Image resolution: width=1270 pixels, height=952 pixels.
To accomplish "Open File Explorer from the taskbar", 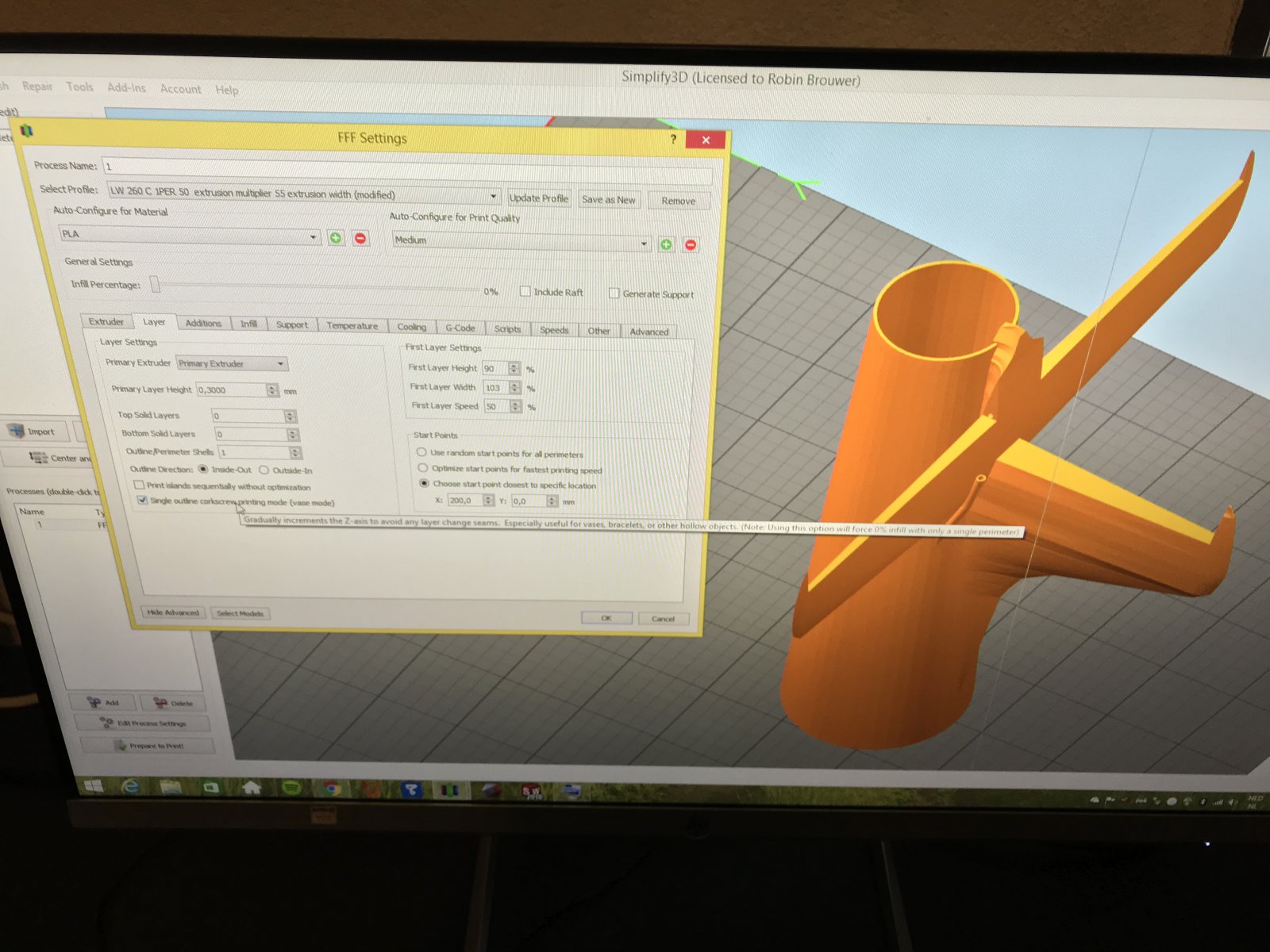I will (x=171, y=787).
